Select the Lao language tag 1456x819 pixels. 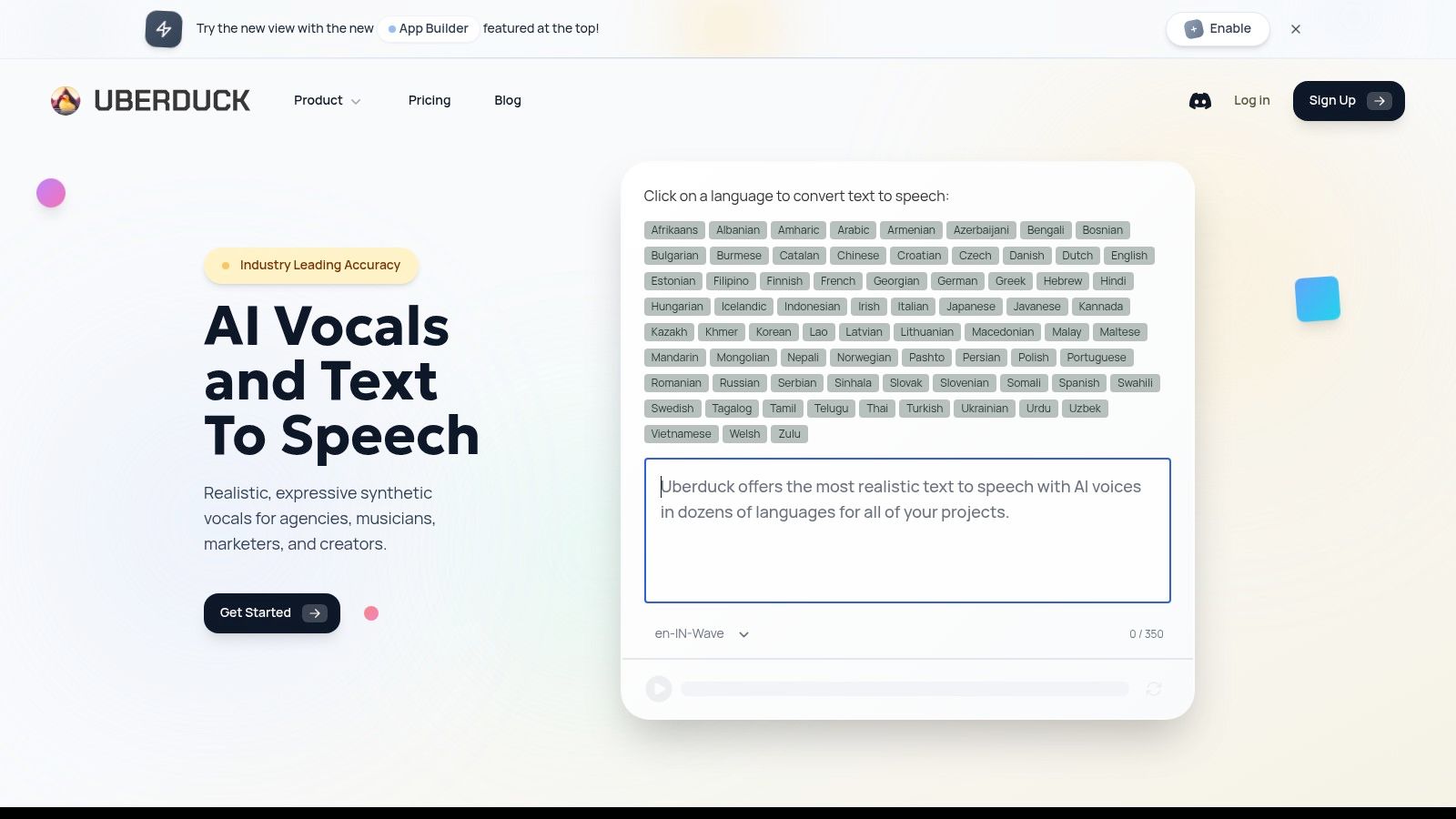(819, 332)
